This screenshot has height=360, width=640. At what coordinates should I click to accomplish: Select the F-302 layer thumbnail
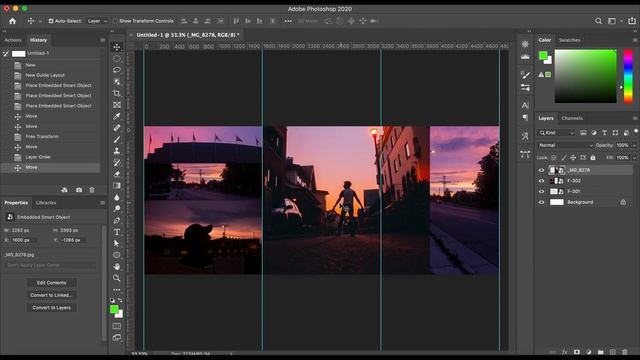pos(557,181)
